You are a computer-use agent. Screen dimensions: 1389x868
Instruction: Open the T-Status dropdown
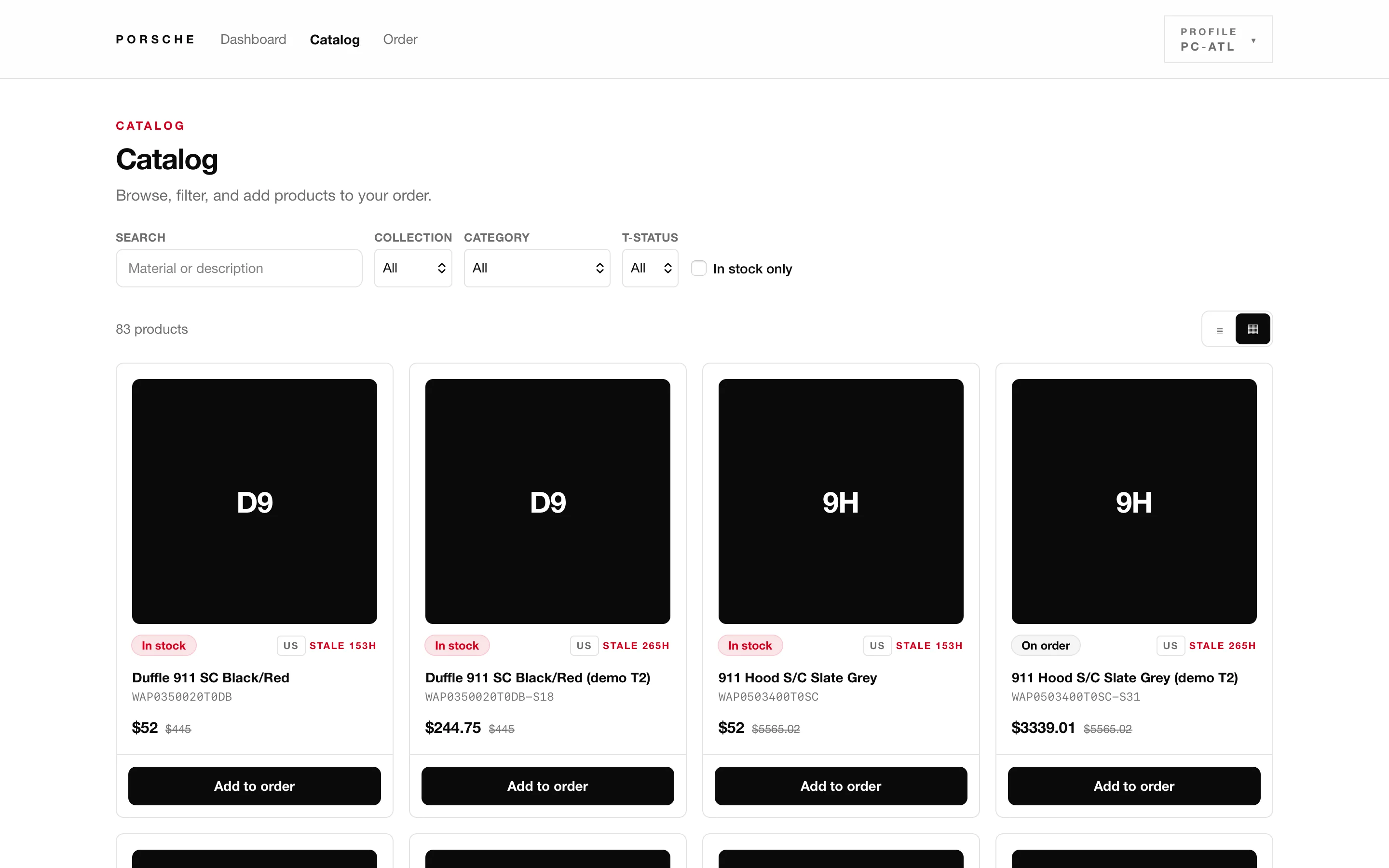650,268
